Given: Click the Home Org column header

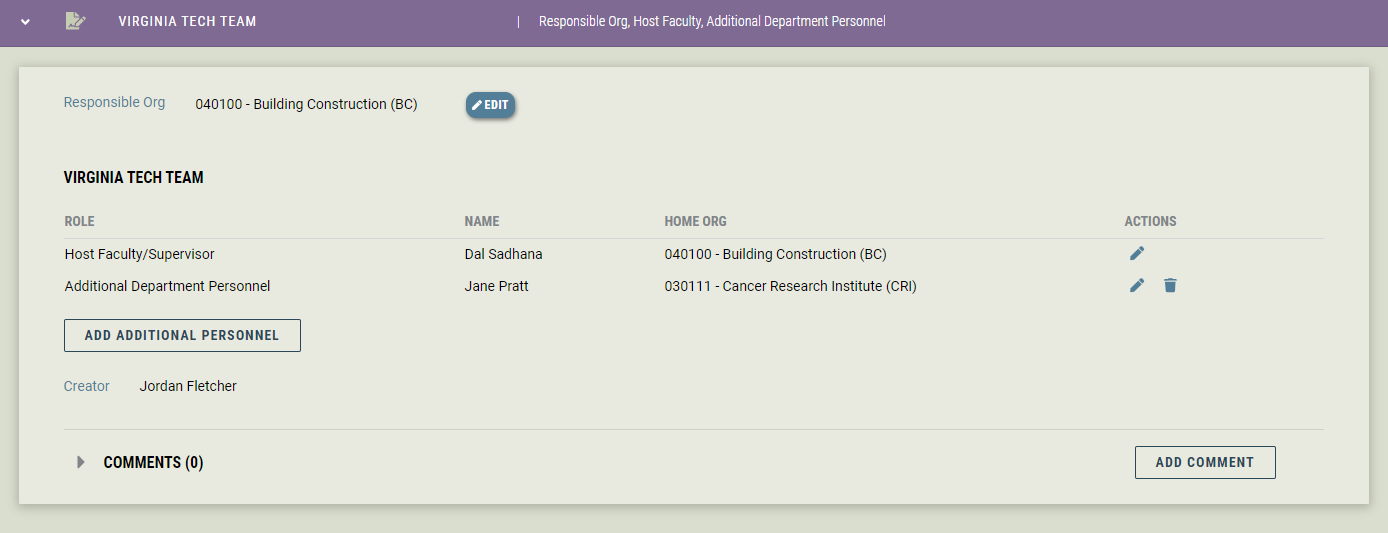Looking at the screenshot, I should point(696,221).
